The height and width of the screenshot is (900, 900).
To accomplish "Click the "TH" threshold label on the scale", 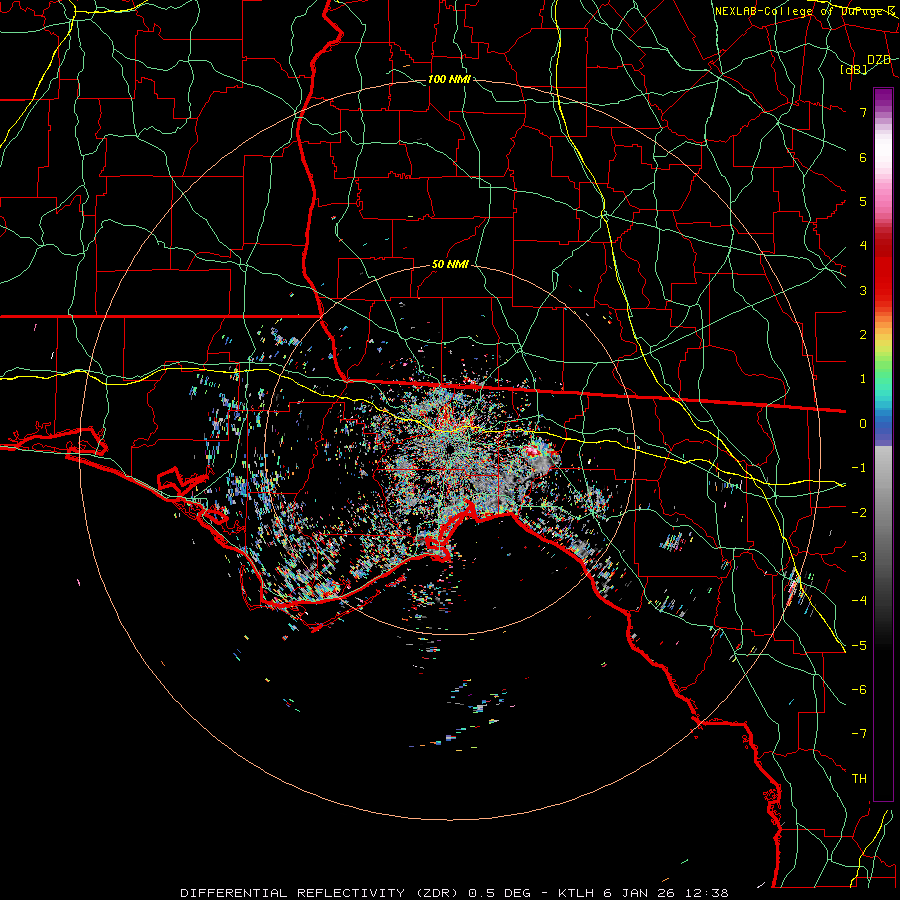I will [859, 779].
